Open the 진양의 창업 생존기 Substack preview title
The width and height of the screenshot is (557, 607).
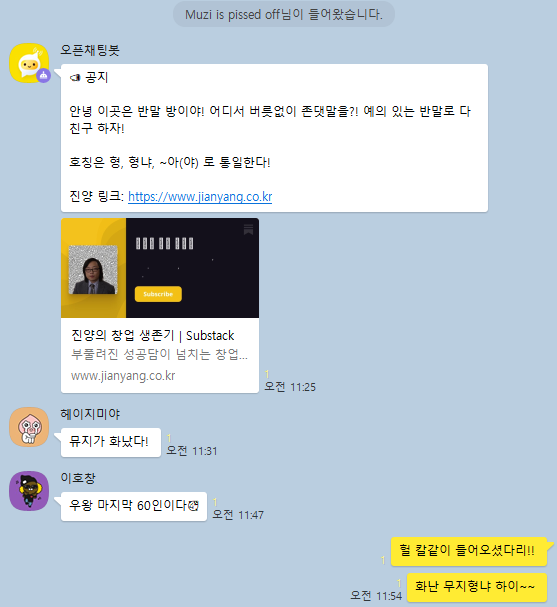point(153,335)
